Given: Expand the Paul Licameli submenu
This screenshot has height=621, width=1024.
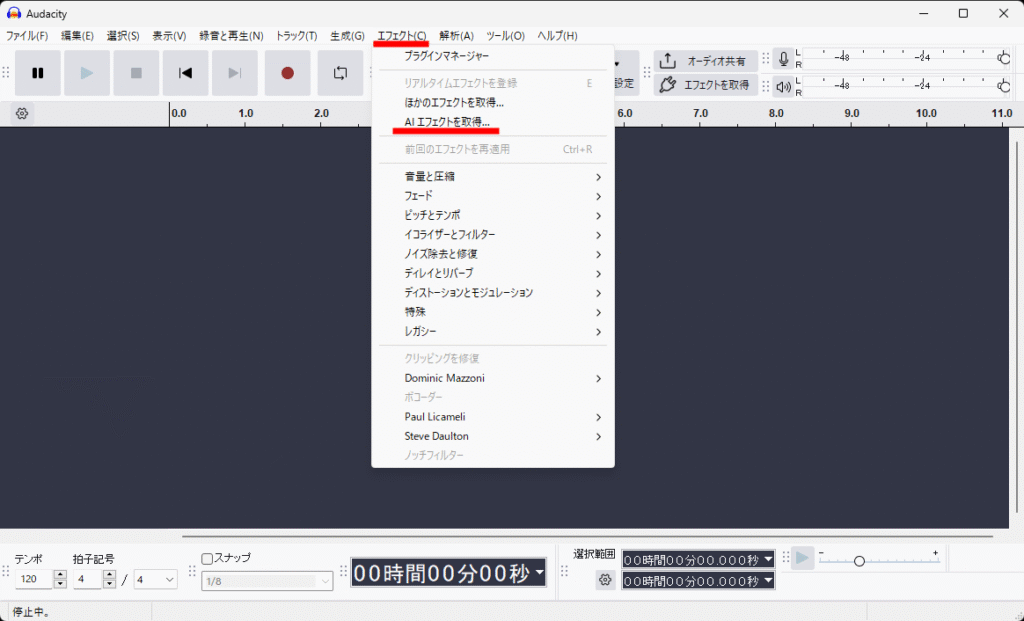Looking at the screenshot, I should click(492, 417).
